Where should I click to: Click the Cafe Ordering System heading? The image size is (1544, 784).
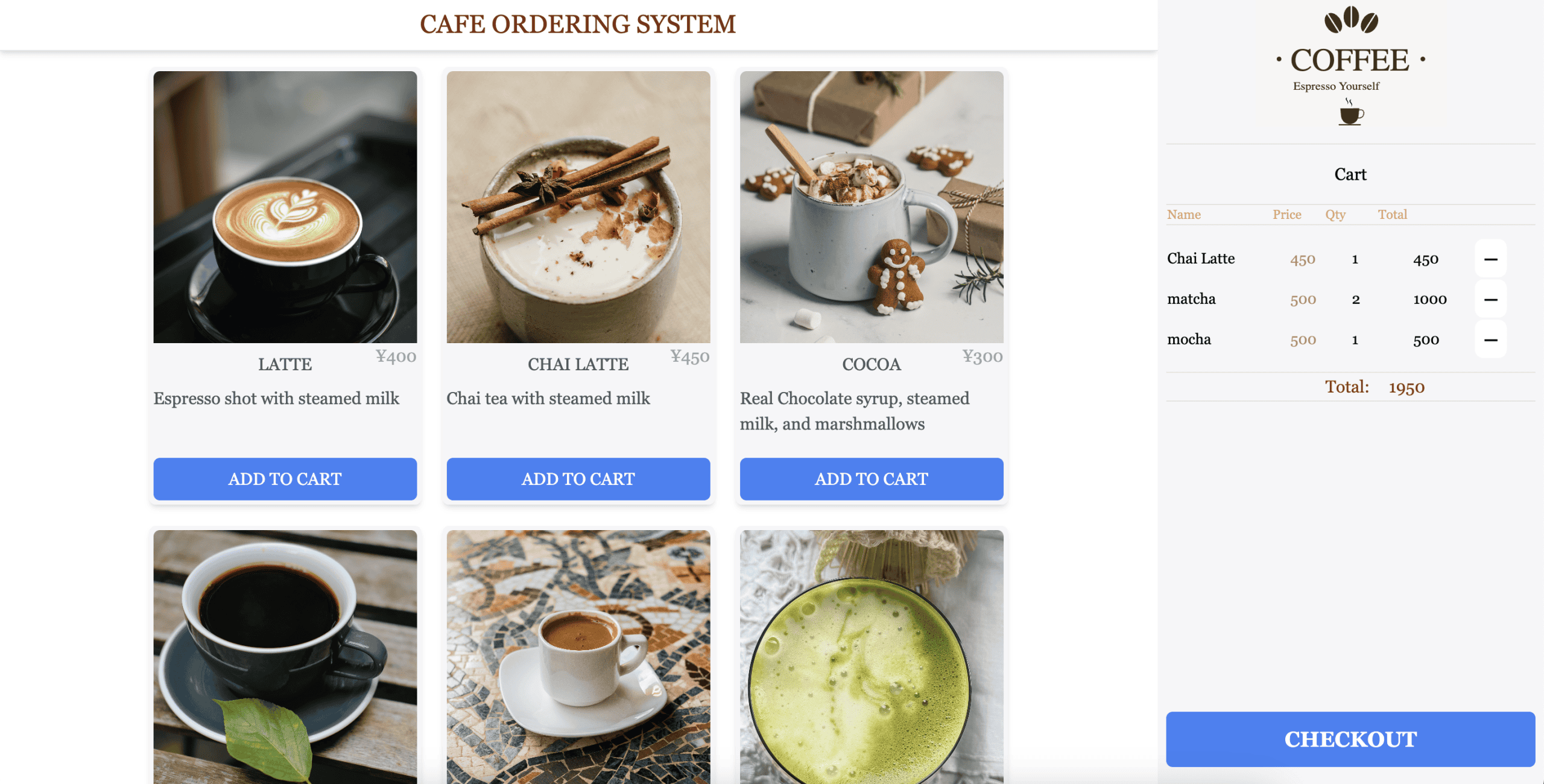[x=578, y=24]
